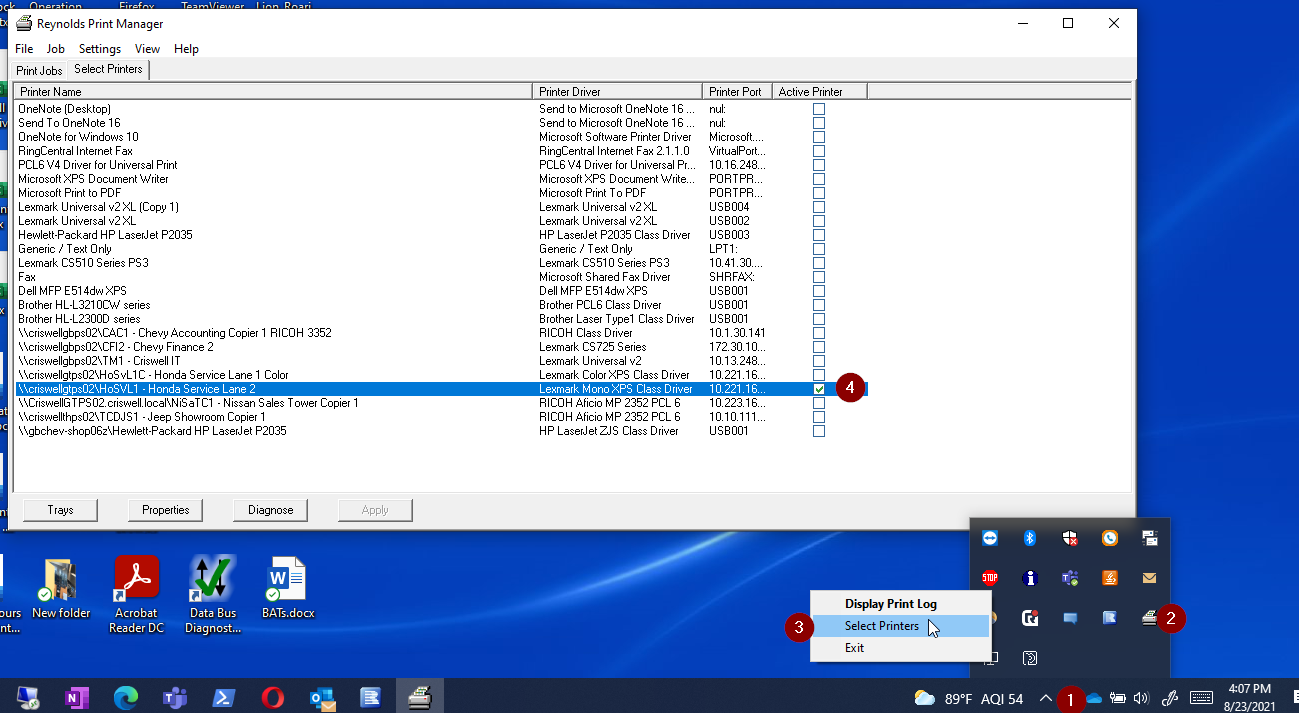Enable Microsoft Print to PDF as active printer

tap(819, 193)
